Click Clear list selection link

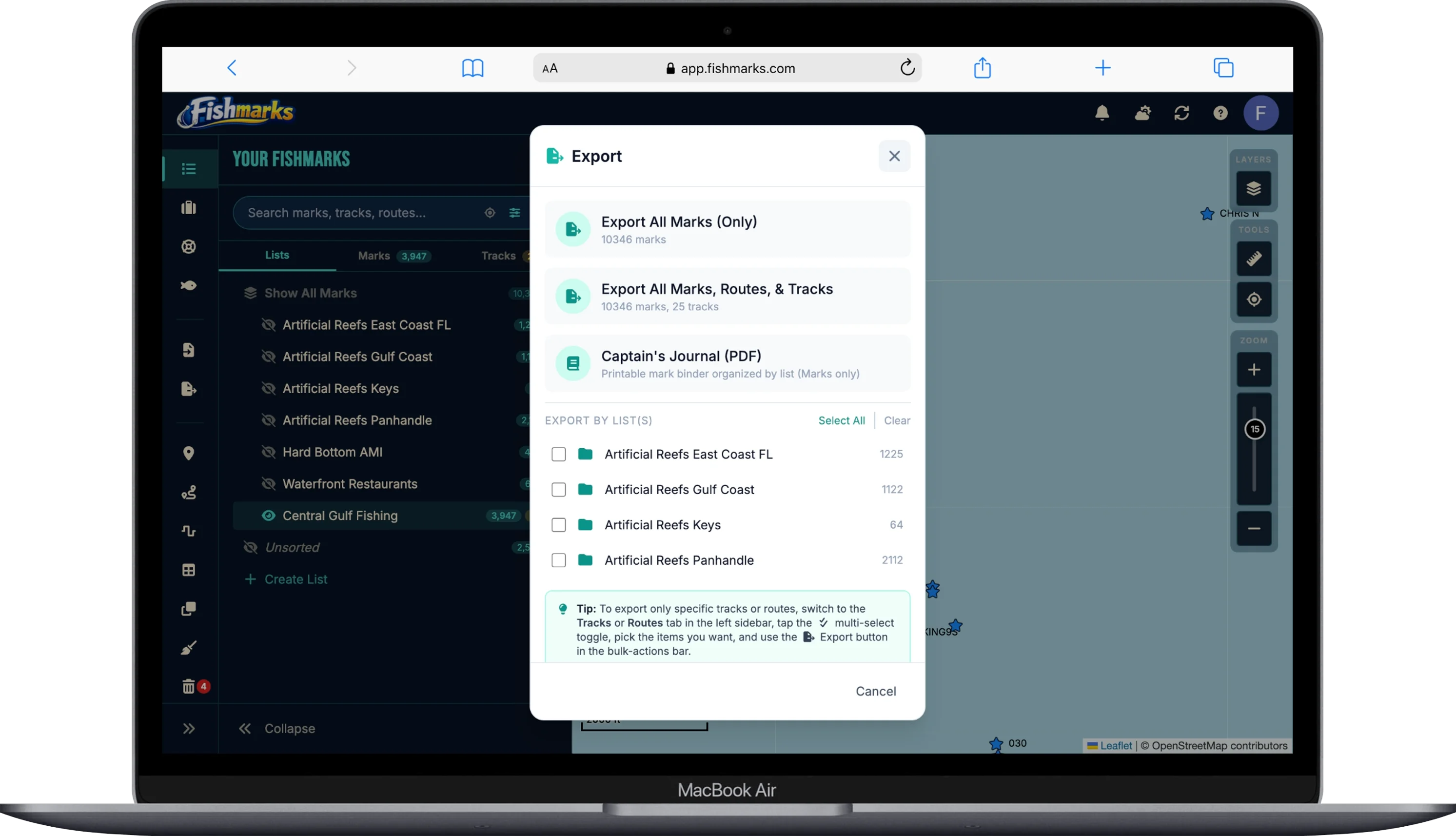[x=896, y=421]
